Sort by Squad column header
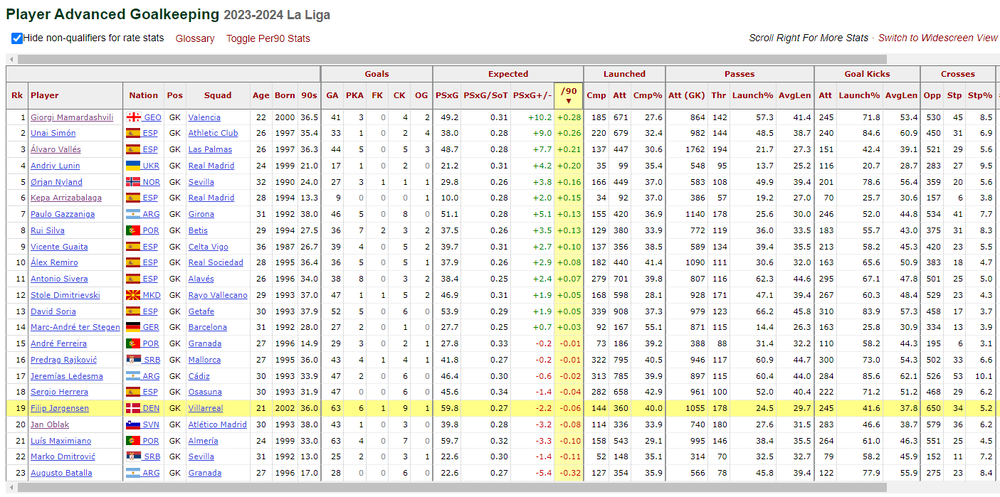Screen dimensions: 1000x497 pyautogui.click(x=217, y=95)
